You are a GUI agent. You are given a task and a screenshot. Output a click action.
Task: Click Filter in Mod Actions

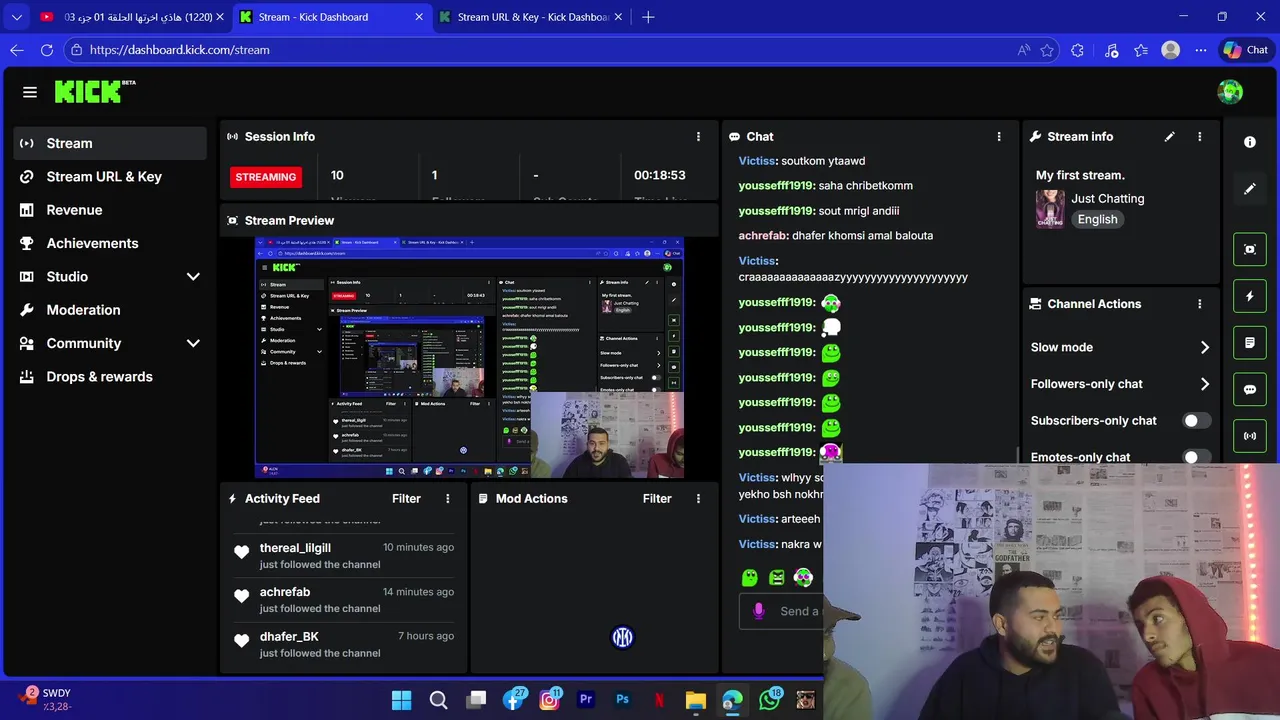[x=657, y=498]
